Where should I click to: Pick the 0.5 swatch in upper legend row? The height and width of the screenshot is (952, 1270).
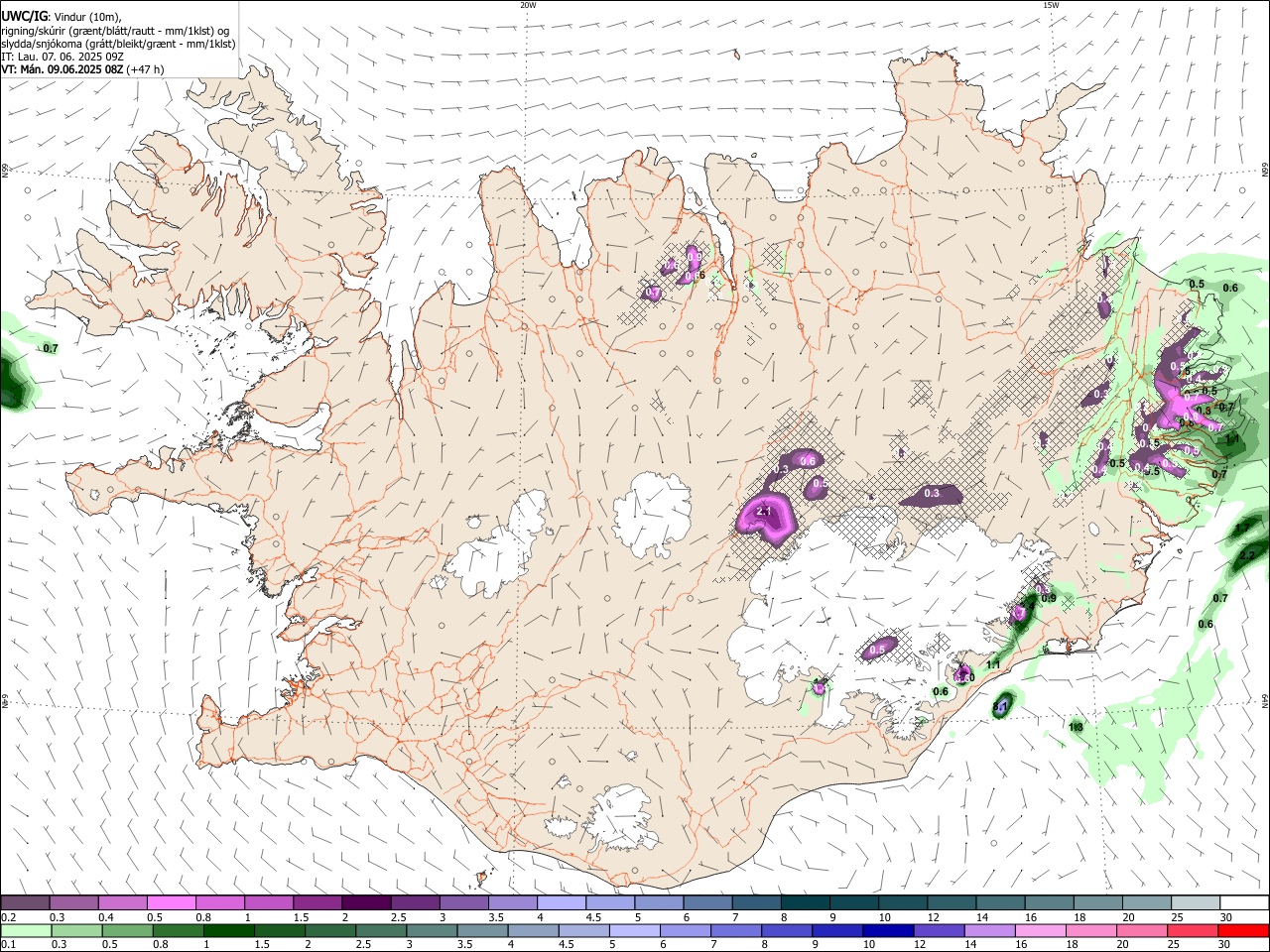pos(171,903)
